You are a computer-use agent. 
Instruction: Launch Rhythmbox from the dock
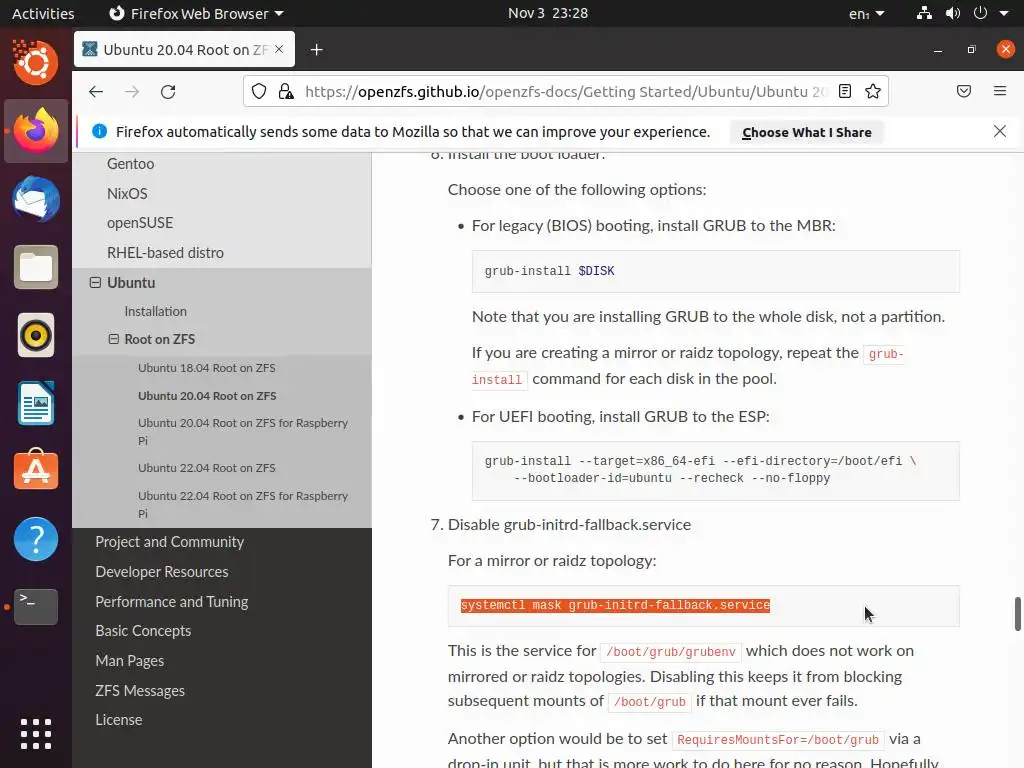click(36, 335)
